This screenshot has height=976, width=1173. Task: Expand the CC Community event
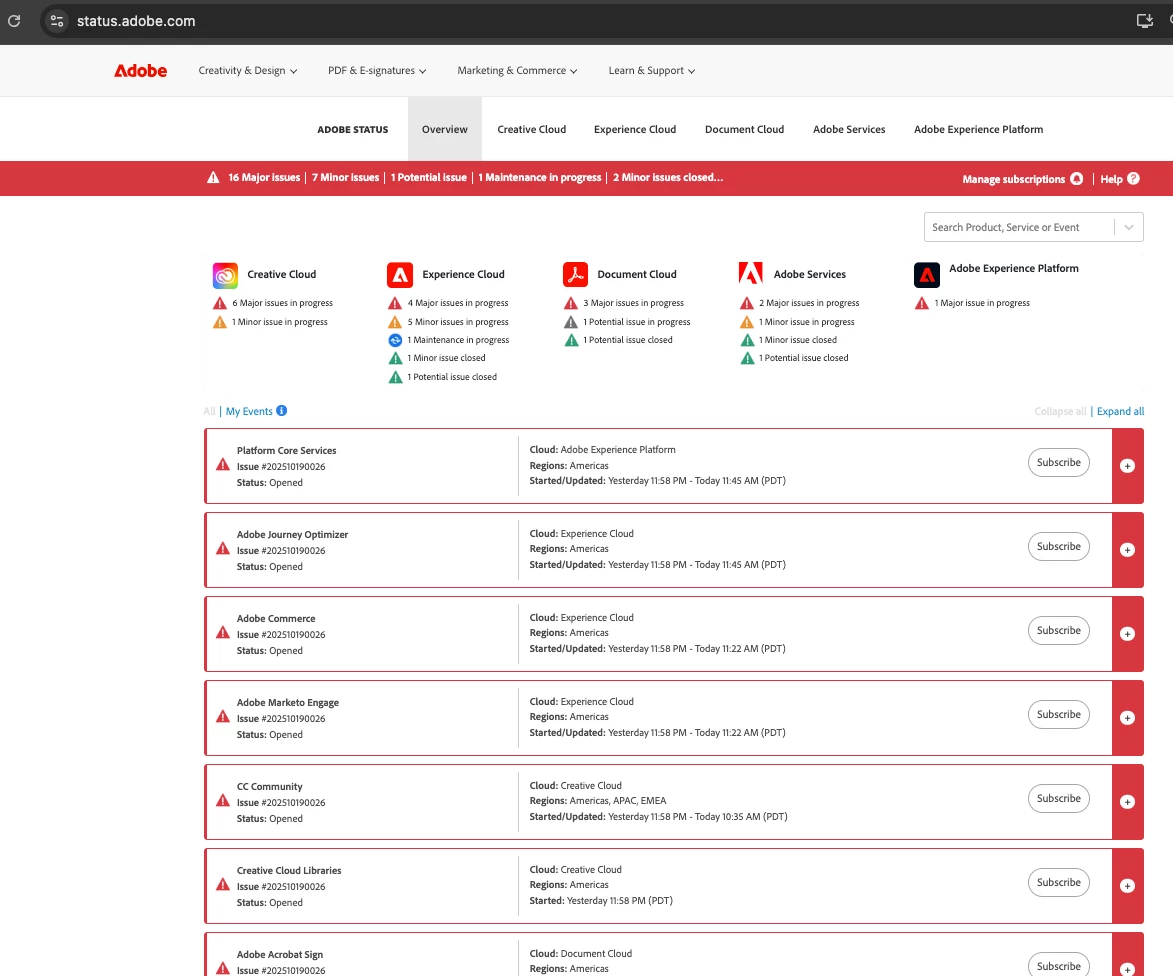point(1127,802)
